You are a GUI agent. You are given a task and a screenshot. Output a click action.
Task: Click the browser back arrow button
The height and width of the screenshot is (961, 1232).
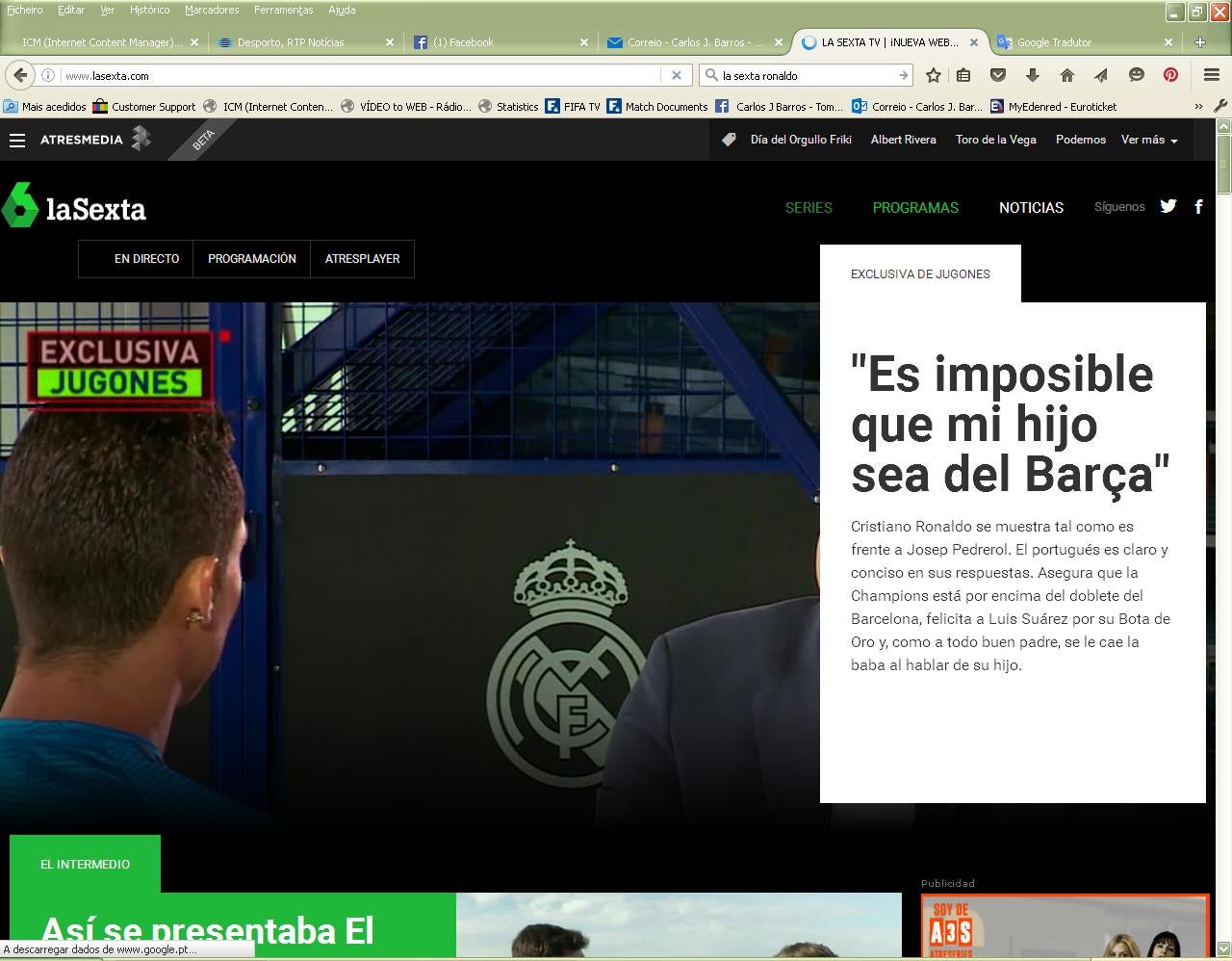[20, 75]
